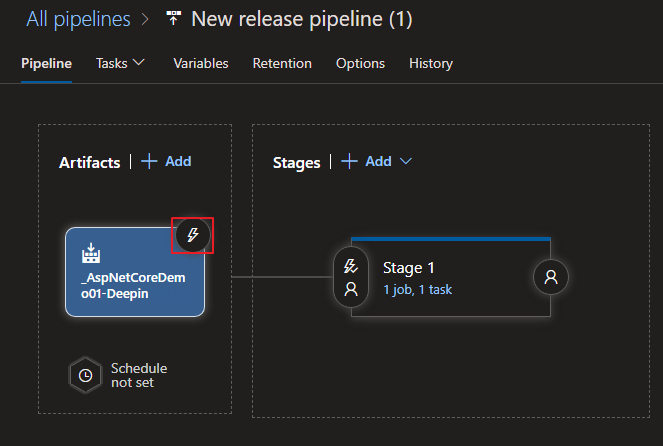This screenshot has height=446, width=663.
Task: Click the plus icon next to Artifacts
Action: (149, 161)
